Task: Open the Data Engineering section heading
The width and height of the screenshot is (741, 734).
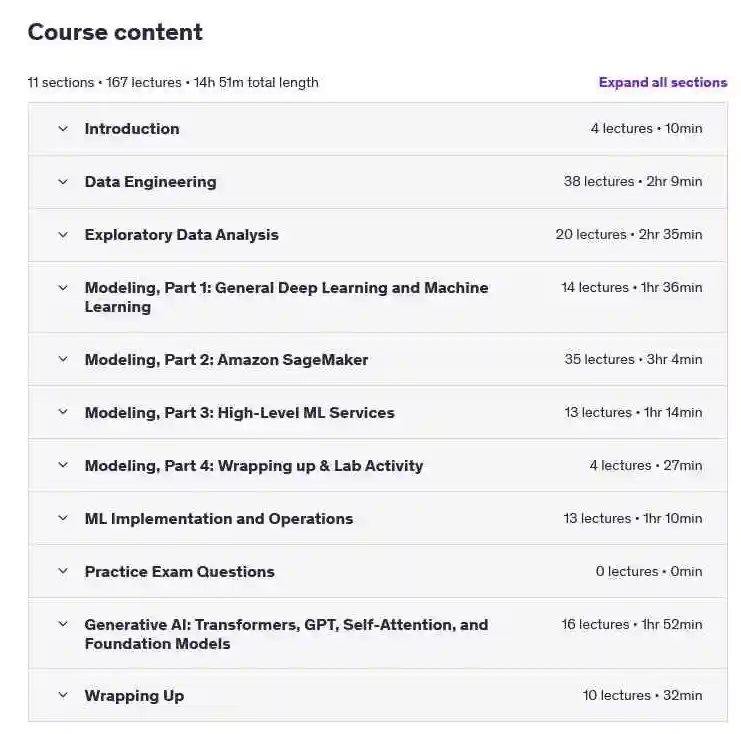Action: point(150,182)
